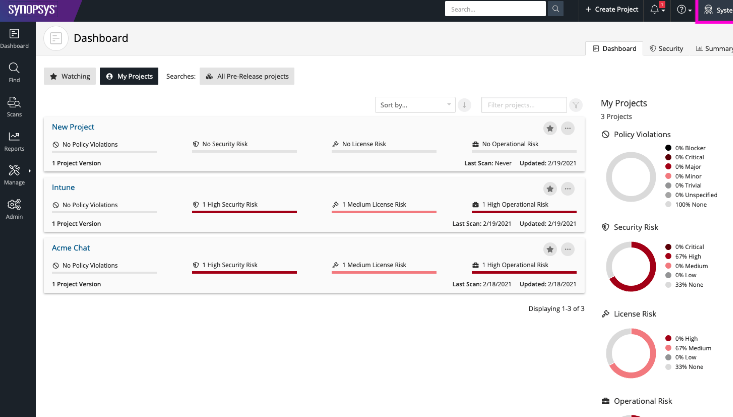Click the License Risk heading icon
This screenshot has height=417, width=733.
coord(605,314)
